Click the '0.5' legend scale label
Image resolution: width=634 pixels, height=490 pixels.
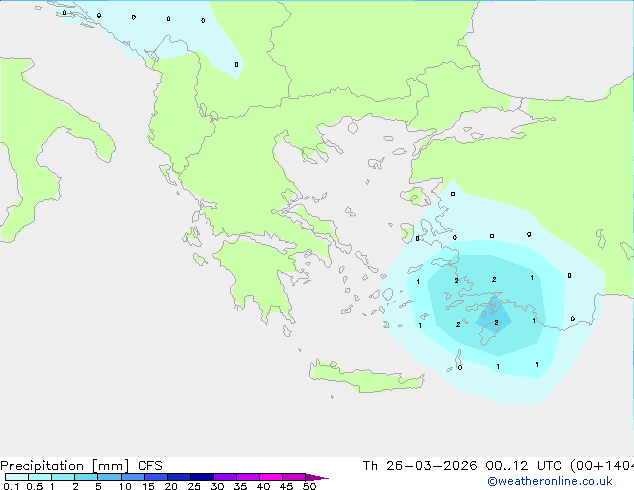pyautogui.click(x=35, y=486)
